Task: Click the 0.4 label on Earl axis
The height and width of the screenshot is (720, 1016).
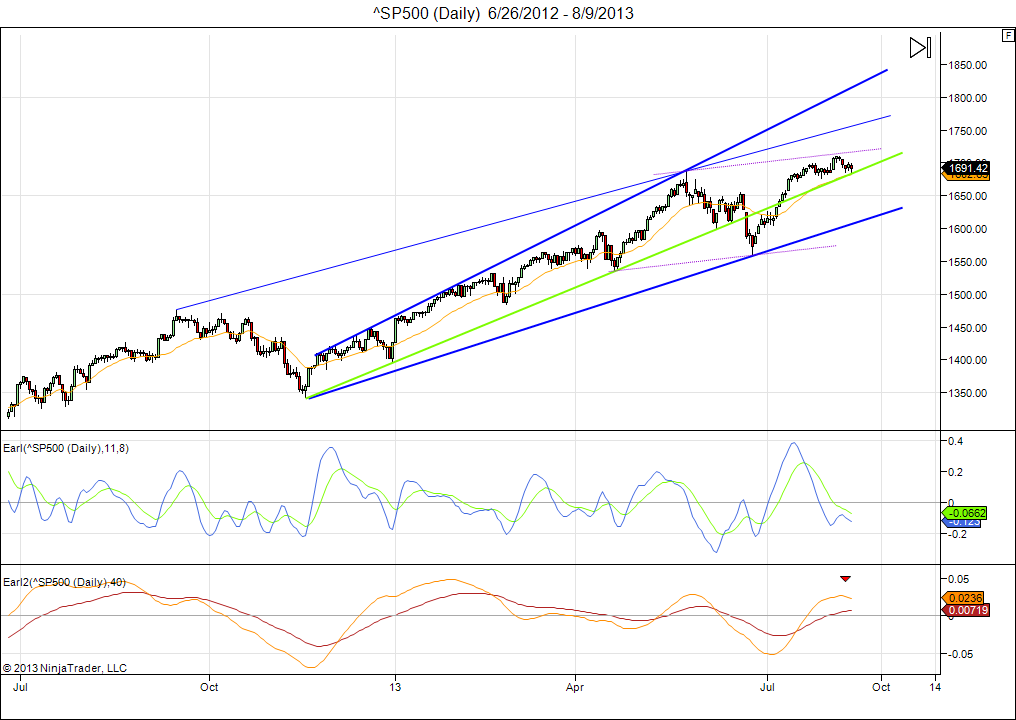Action: pyautogui.click(x=955, y=441)
